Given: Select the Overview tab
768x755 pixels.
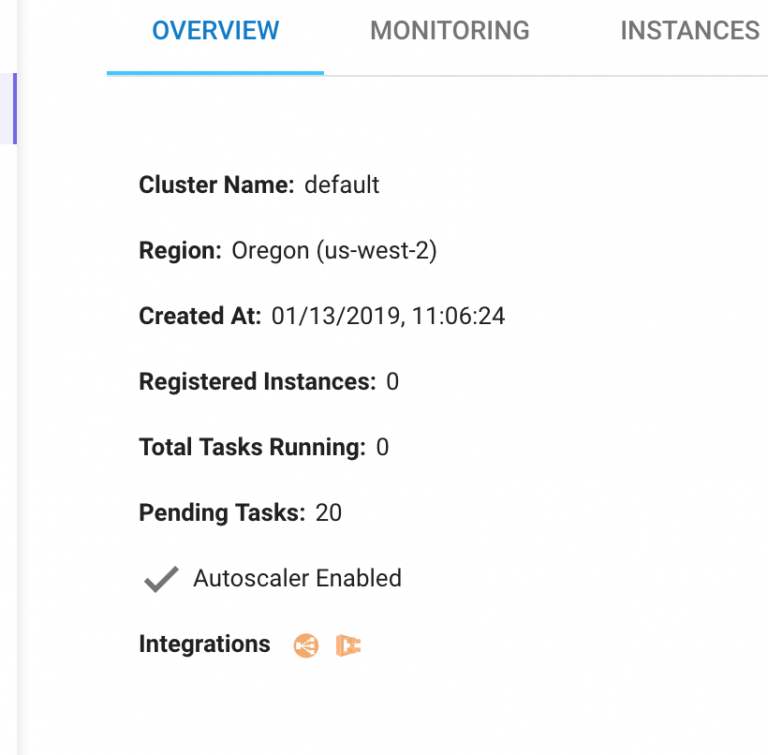Looking at the screenshot, I should (x=215, y=31).
